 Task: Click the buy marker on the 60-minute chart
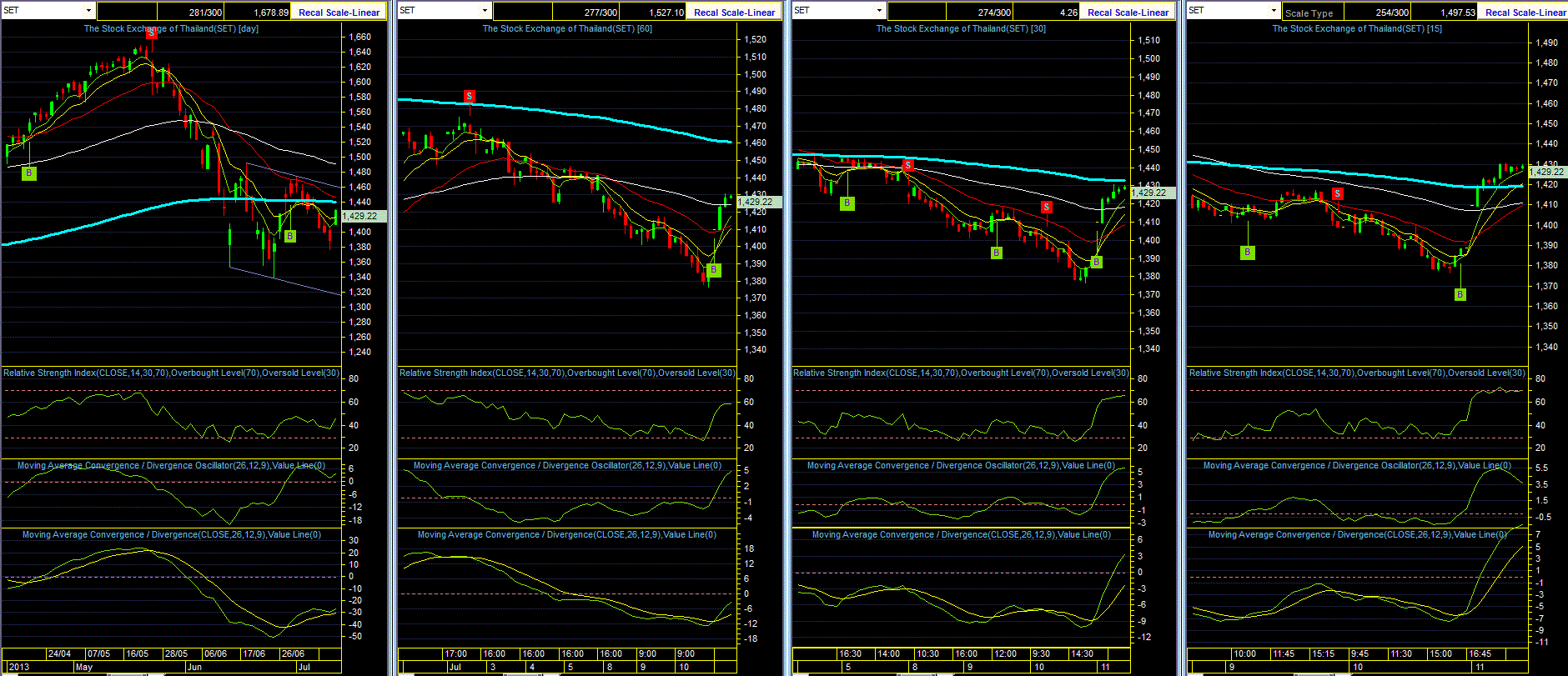[713, 270]
